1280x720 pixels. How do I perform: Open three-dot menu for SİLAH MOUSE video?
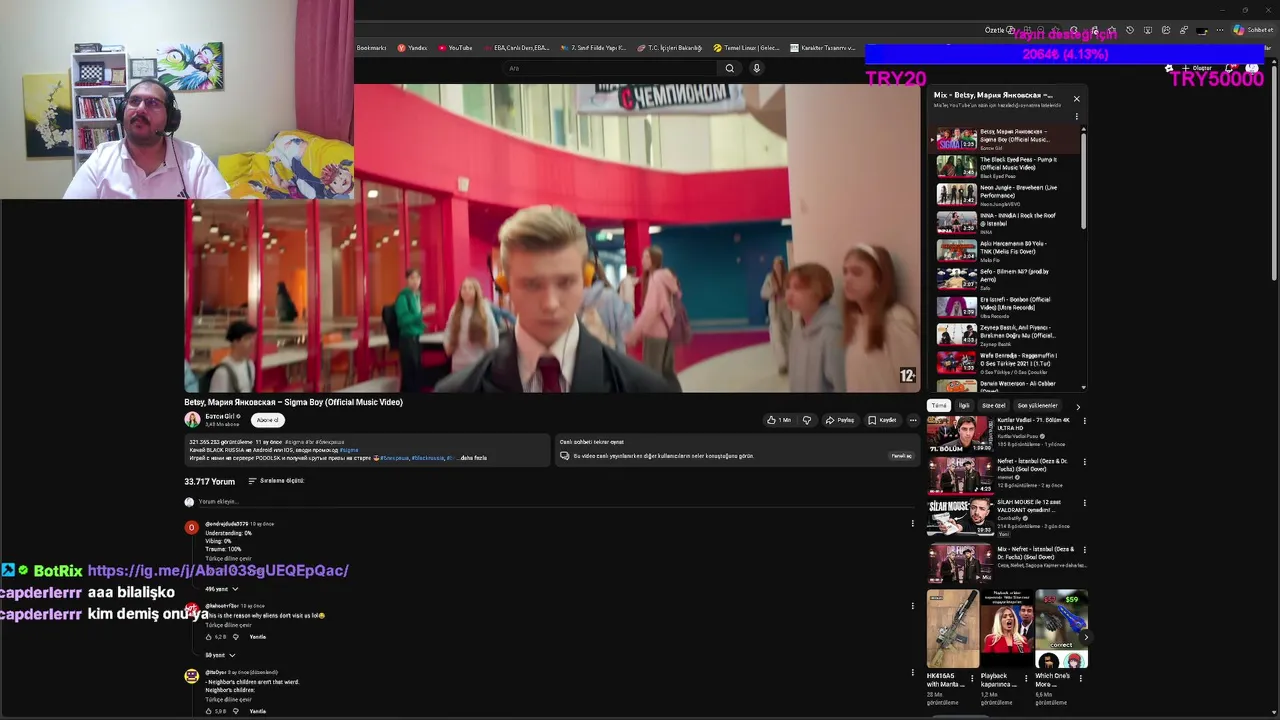(1084, 504)
